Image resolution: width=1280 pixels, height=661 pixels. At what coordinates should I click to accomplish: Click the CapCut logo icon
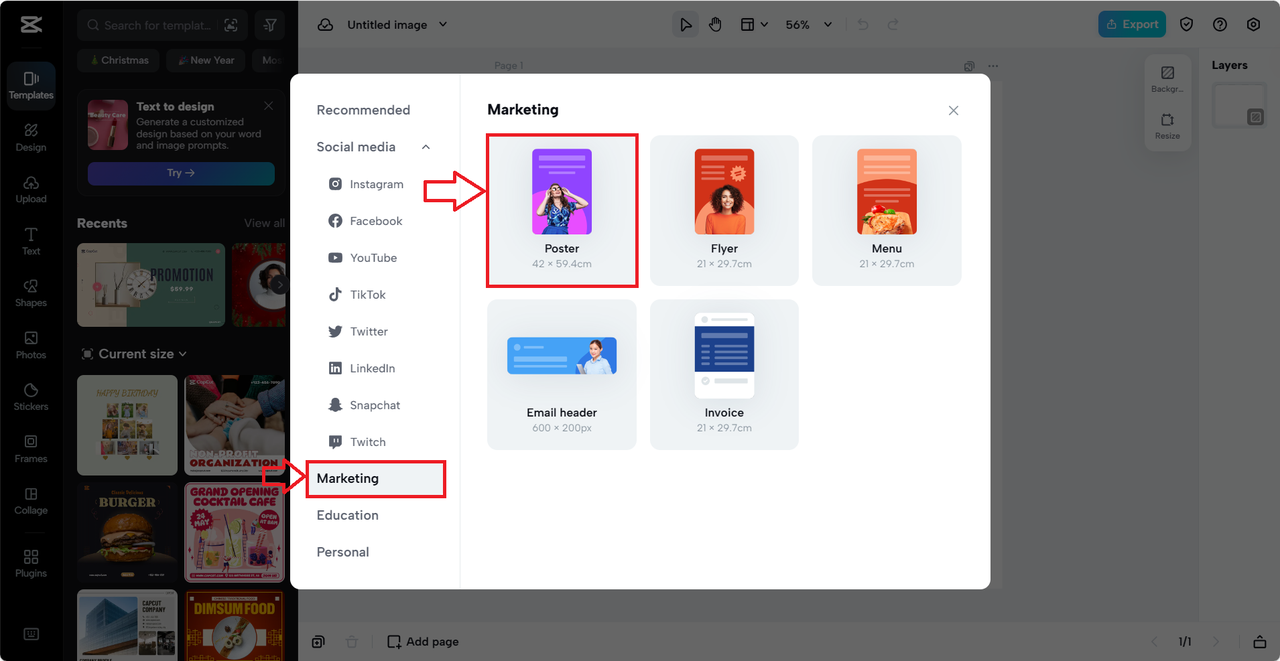(30, 25)
